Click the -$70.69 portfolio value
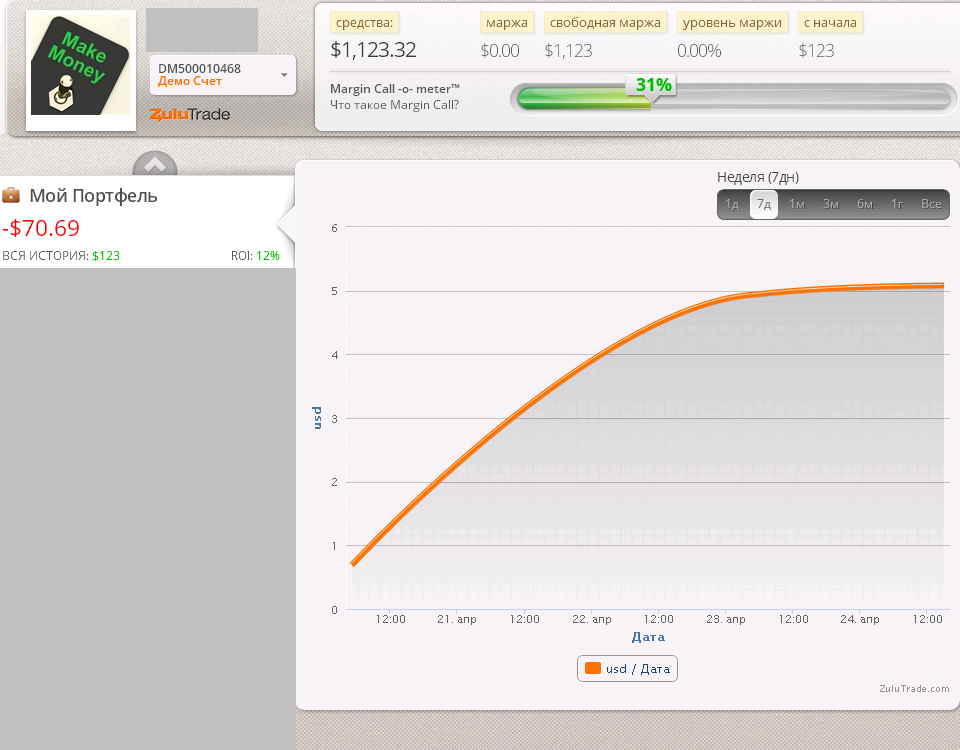Screen dimensions: 960x750 tap(41, 228)
